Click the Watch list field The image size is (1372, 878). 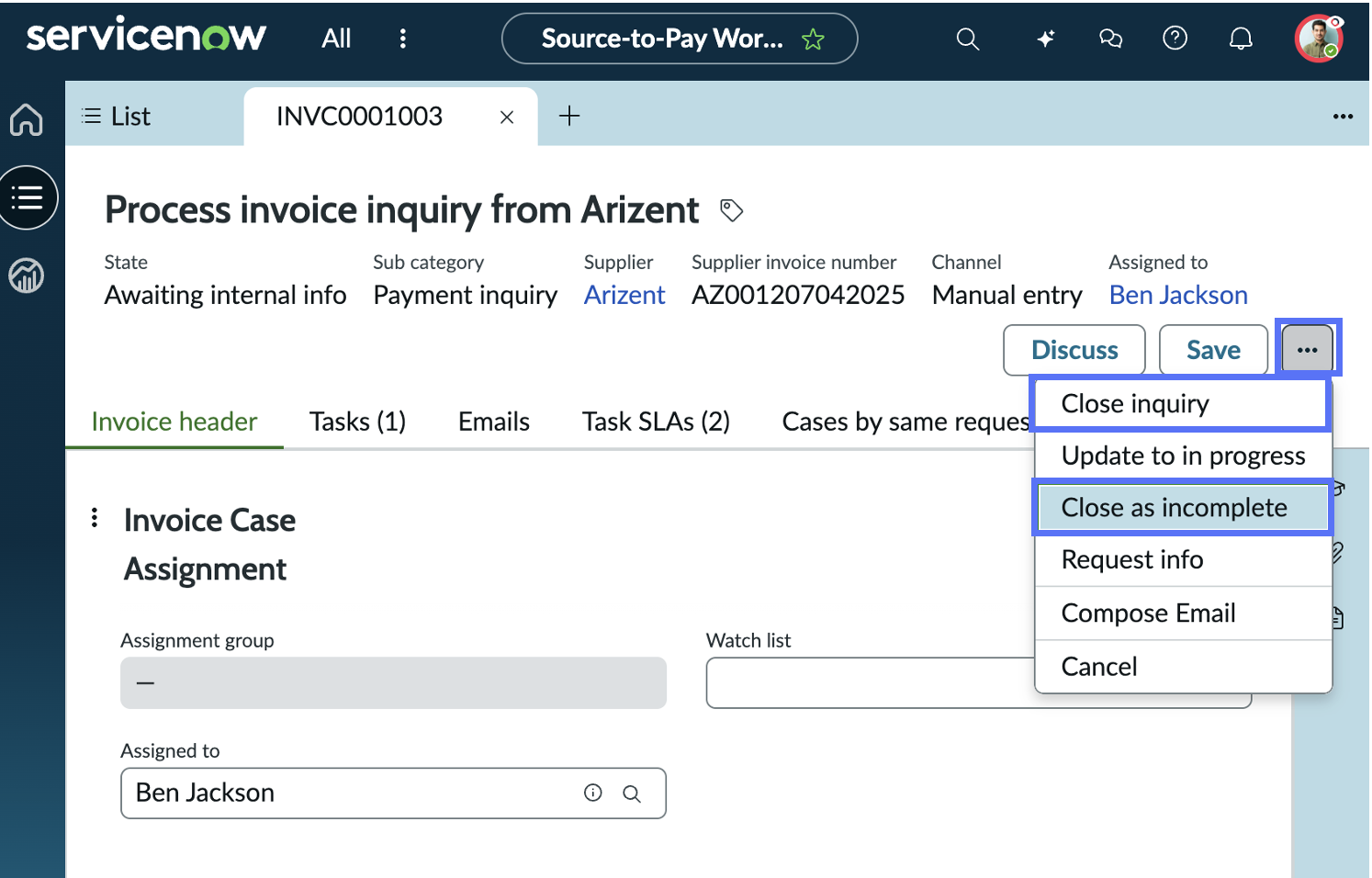(x=978, y=682)
